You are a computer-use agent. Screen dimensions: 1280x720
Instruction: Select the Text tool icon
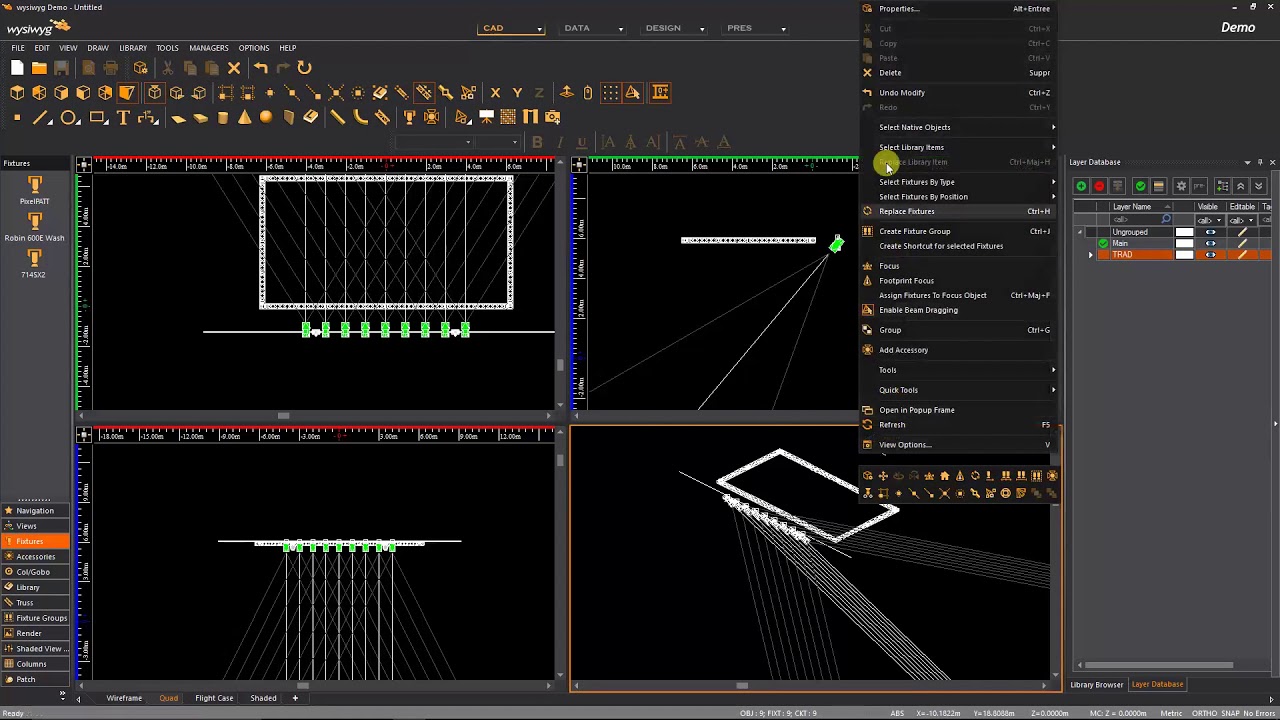124,118
